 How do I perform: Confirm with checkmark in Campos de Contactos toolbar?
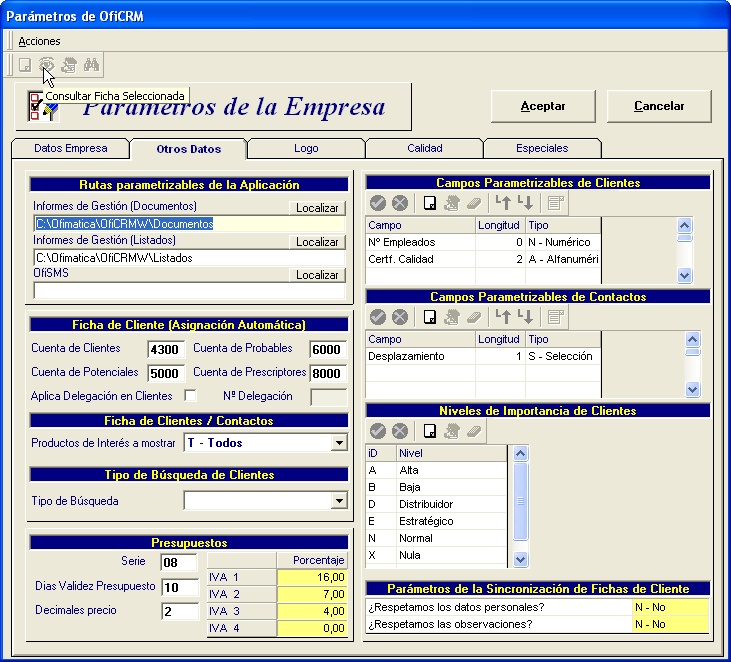tap(378, 317)
